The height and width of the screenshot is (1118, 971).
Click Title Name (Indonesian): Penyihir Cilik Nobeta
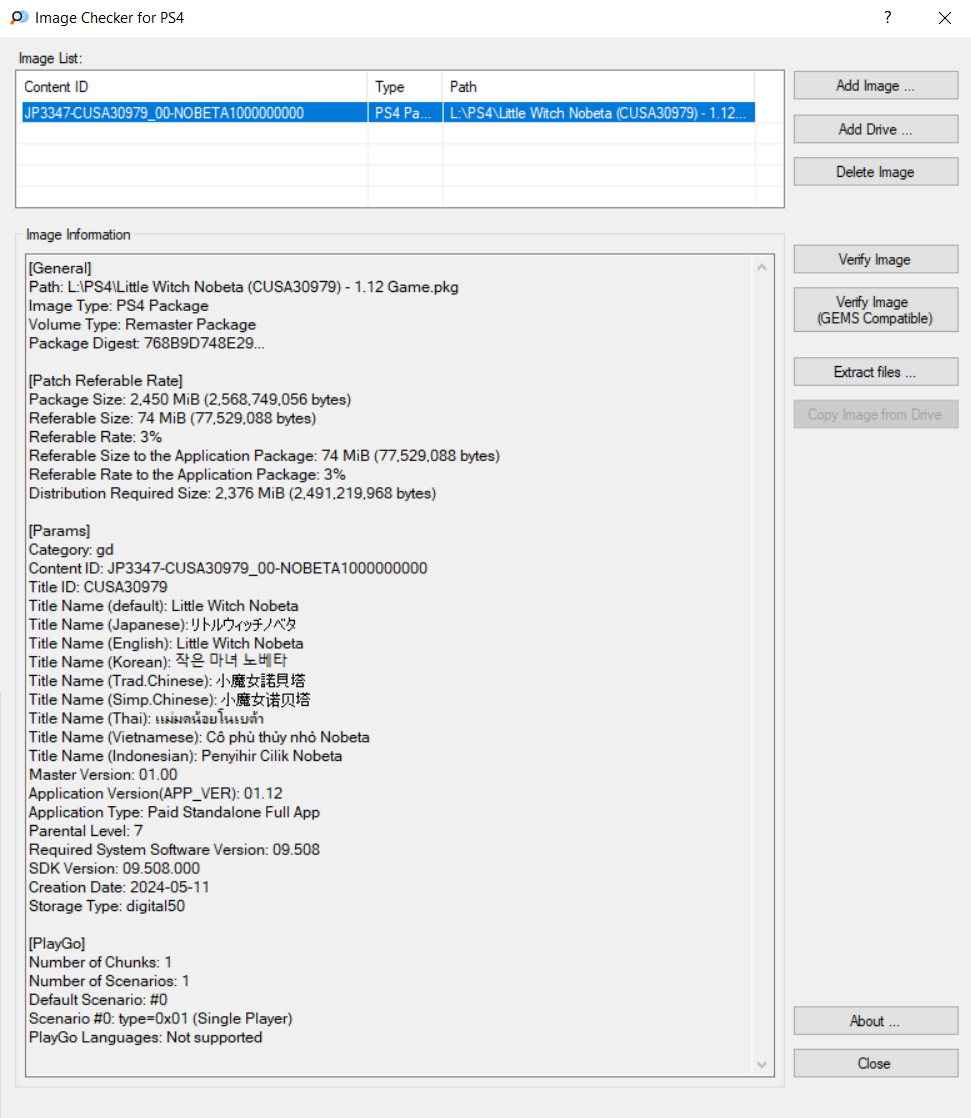(x=185, y=757)
